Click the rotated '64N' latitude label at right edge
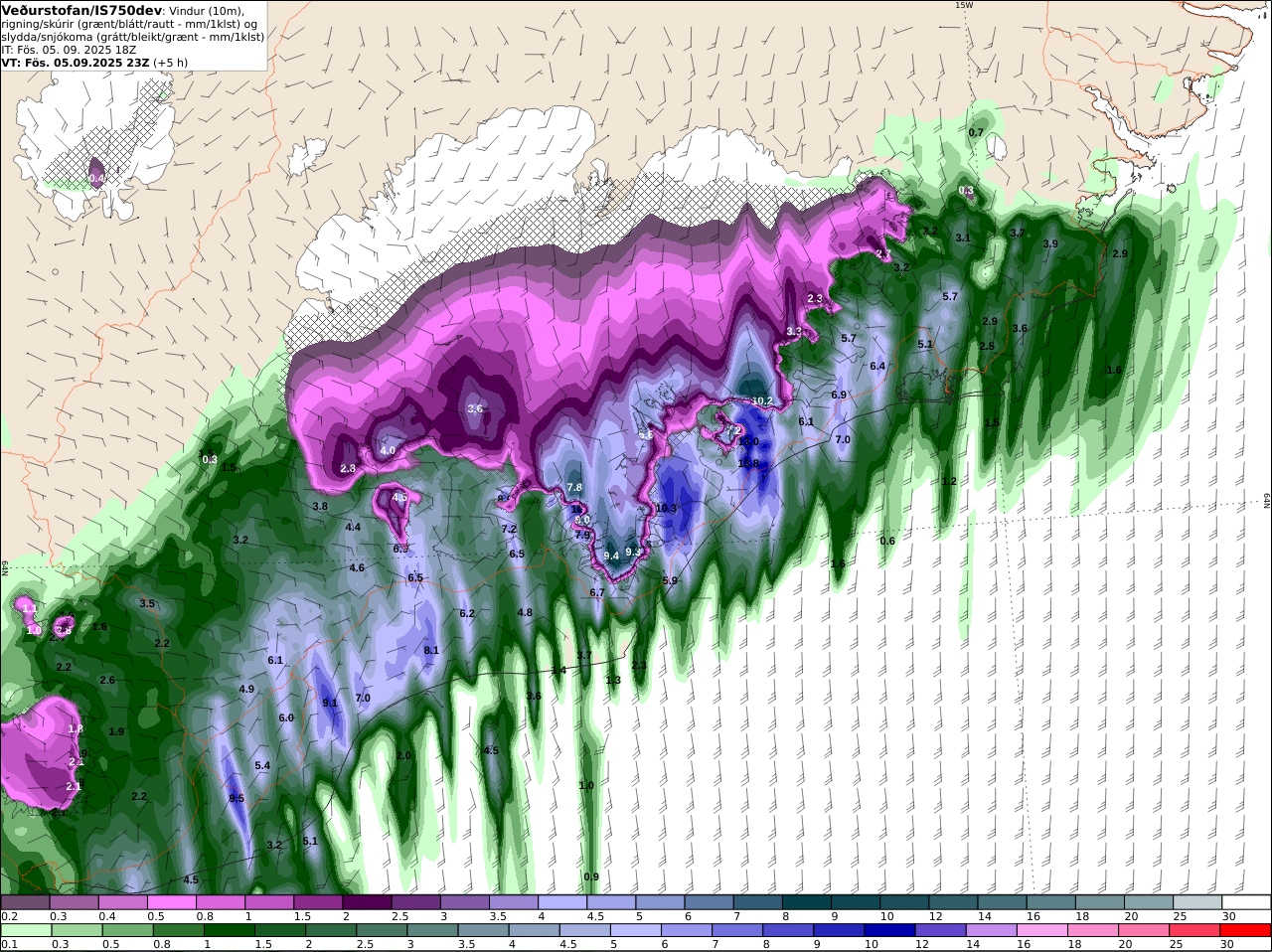 pyautogui.click(x=1267, y=500)
